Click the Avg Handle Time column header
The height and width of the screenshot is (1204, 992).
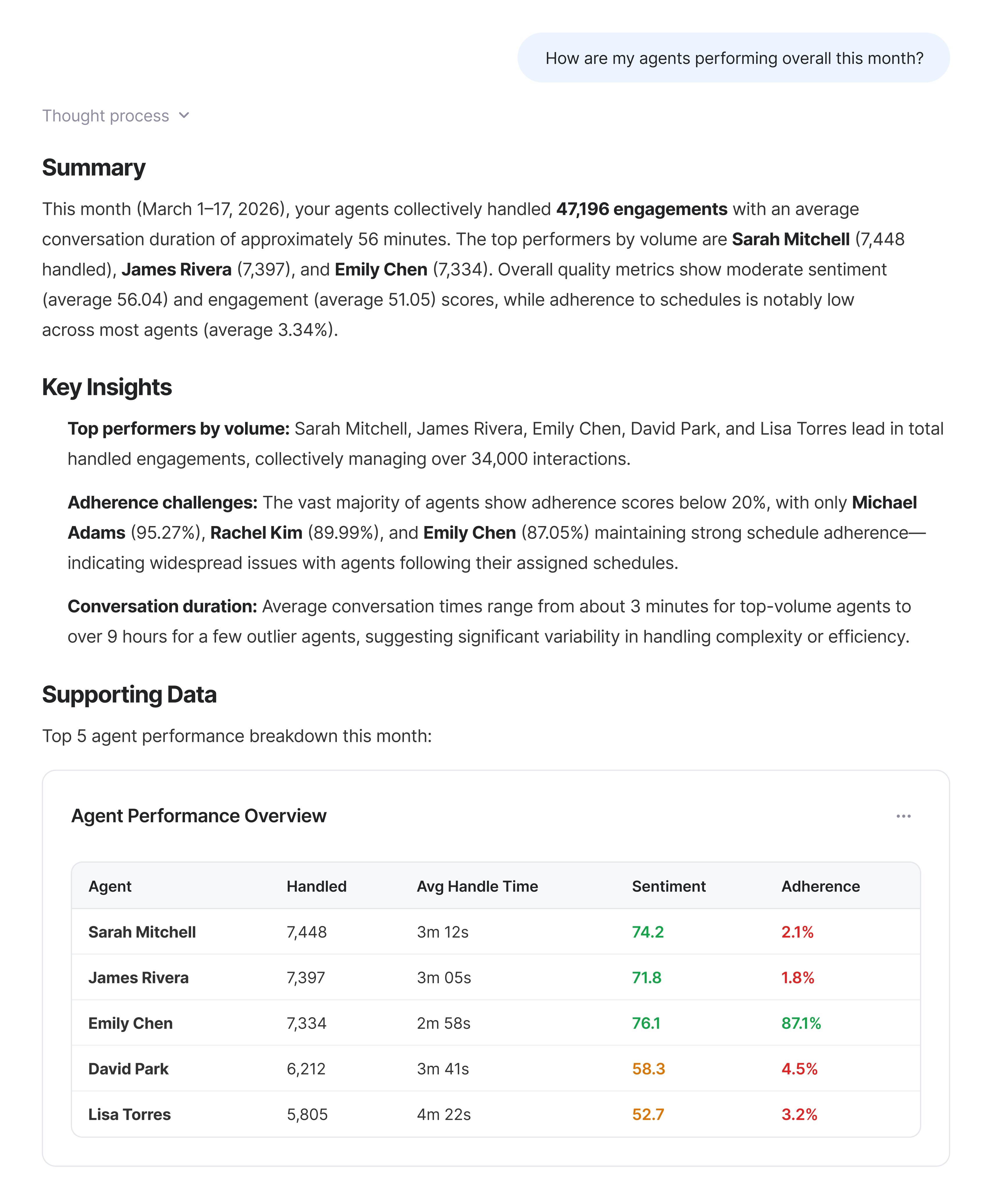pos(477,886)
